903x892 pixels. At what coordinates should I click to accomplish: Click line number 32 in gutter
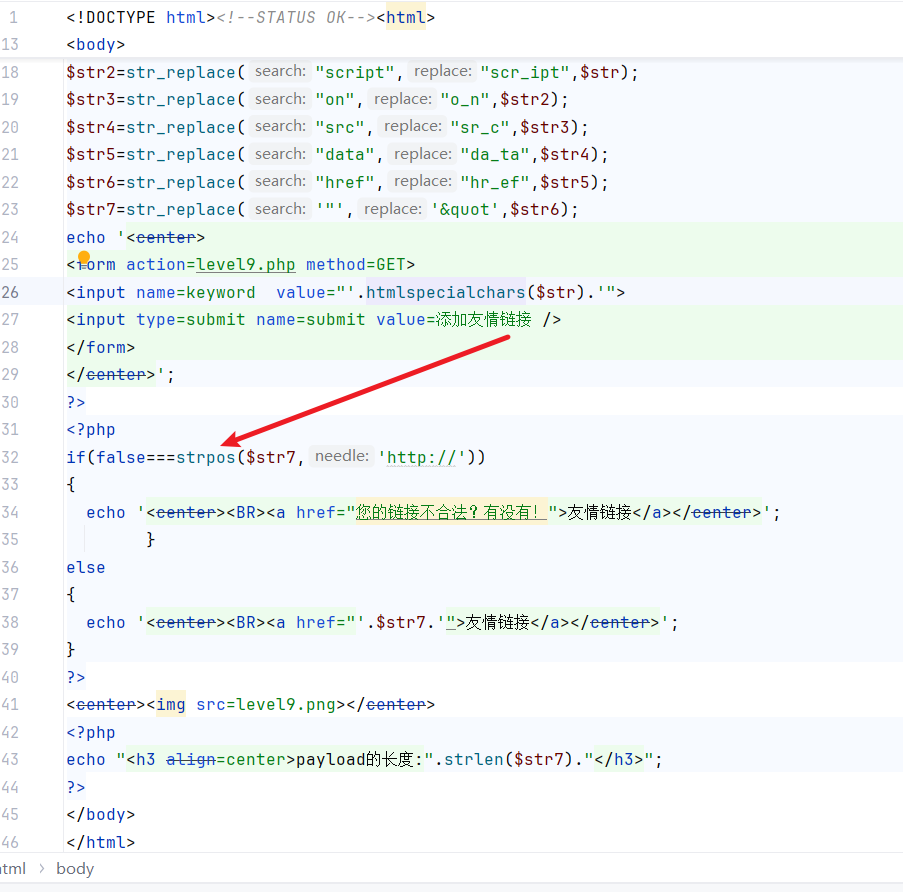pos(10,457)
